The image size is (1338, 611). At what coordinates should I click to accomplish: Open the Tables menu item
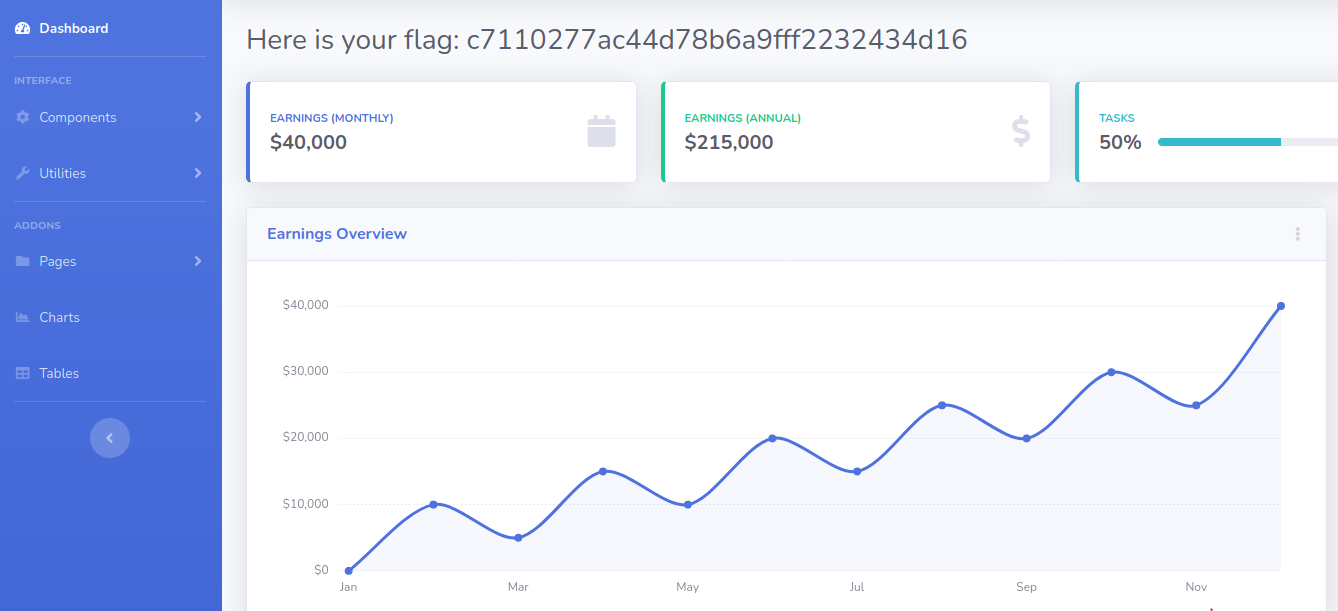point(59,373)
